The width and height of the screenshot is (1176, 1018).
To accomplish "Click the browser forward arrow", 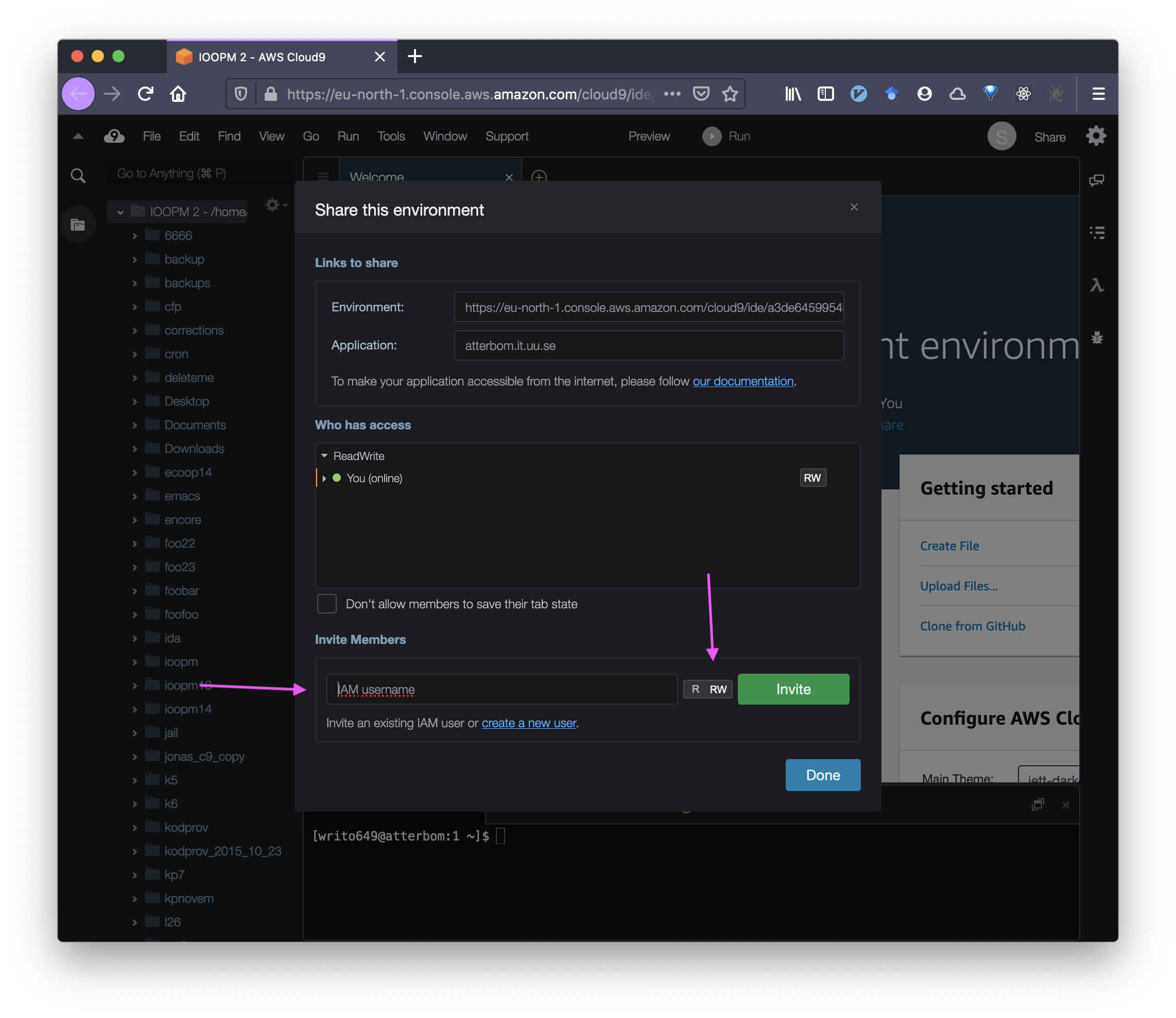I will (x=113, y=94).
